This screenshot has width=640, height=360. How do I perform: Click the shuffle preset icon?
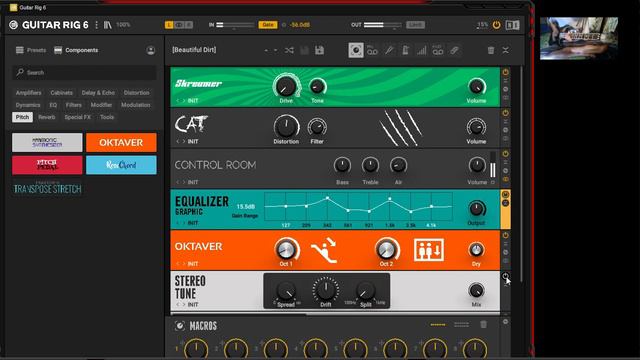pyautogui.click(x=289, y=50)
